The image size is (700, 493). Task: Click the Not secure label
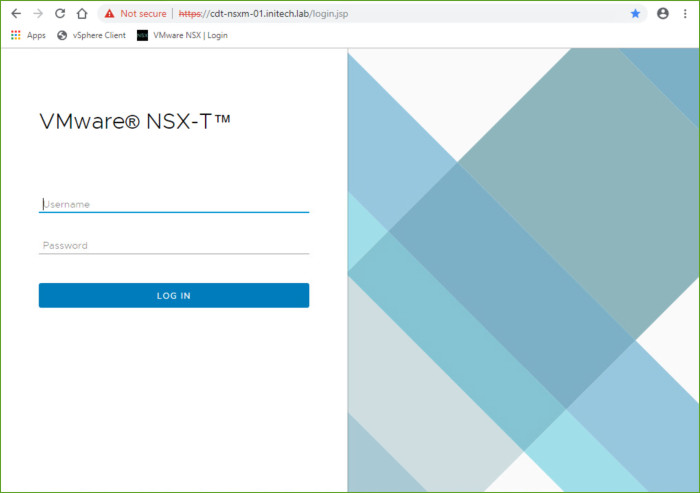143,14
